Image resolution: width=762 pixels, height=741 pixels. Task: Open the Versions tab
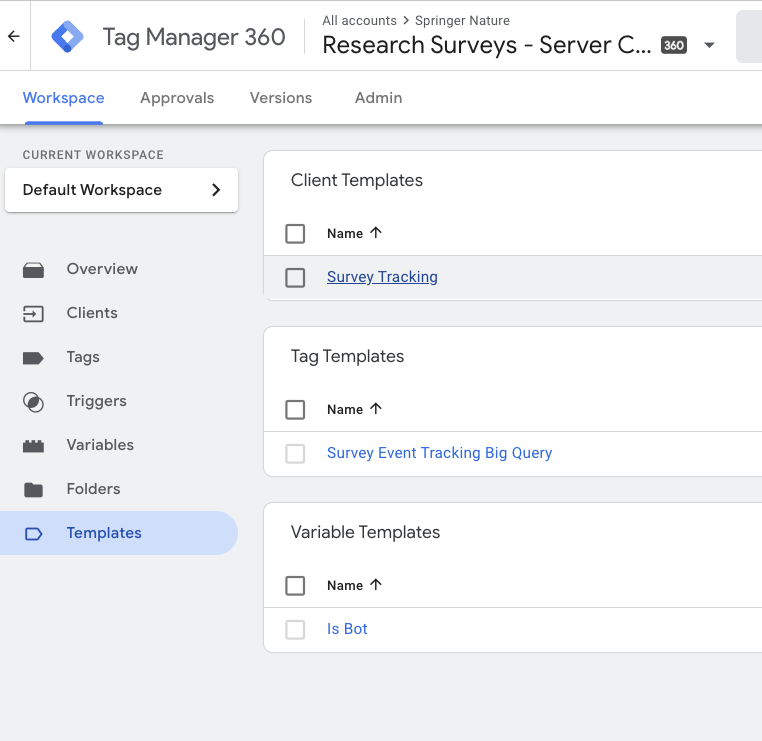point(281,98)
